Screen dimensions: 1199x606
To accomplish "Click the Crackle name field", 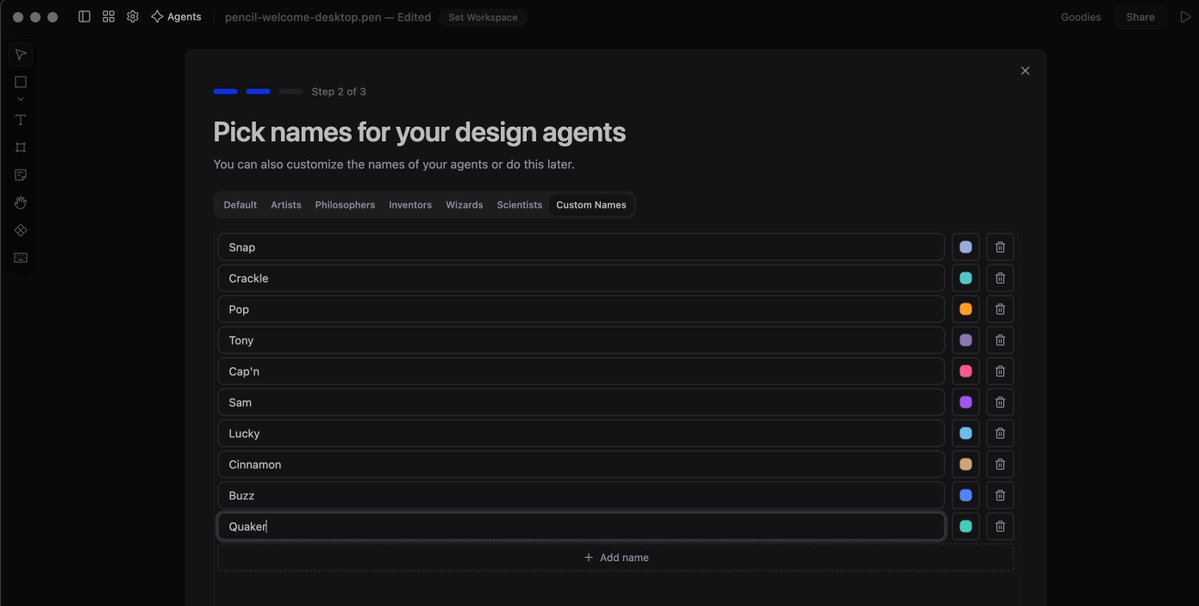I will point(581,278).
